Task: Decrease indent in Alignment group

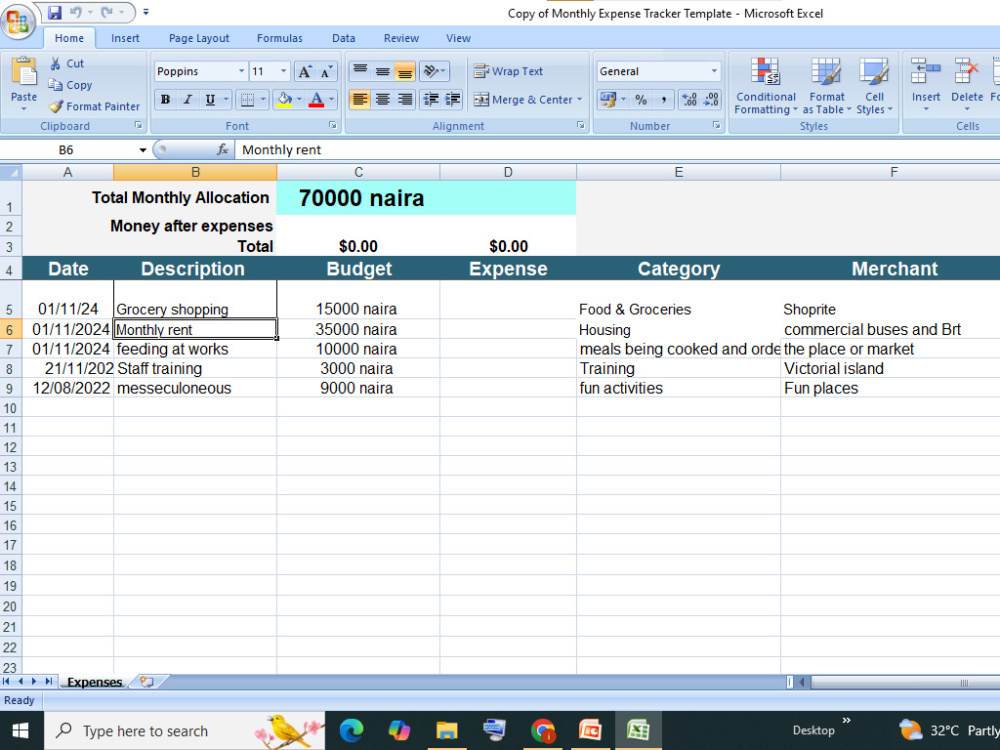Action: [430, 99]
